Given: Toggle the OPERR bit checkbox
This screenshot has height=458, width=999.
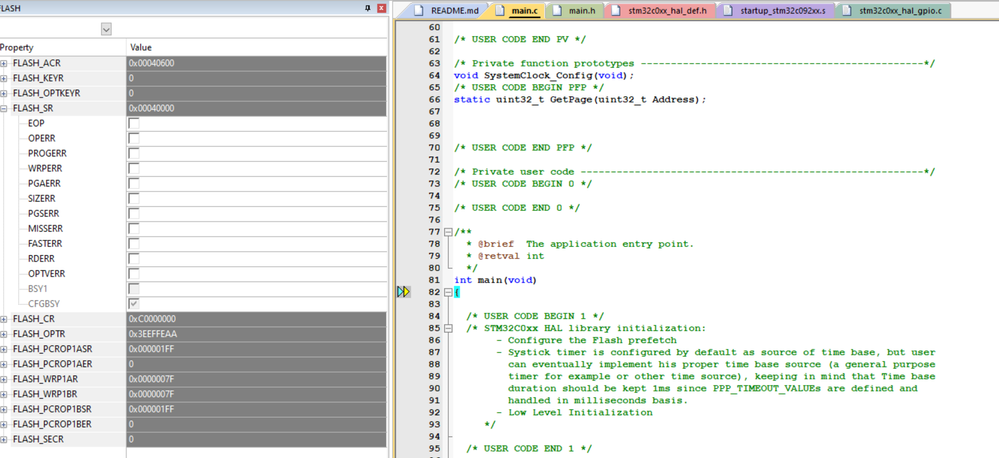Looking at the screenshot, I should click(x=134, y=138).
